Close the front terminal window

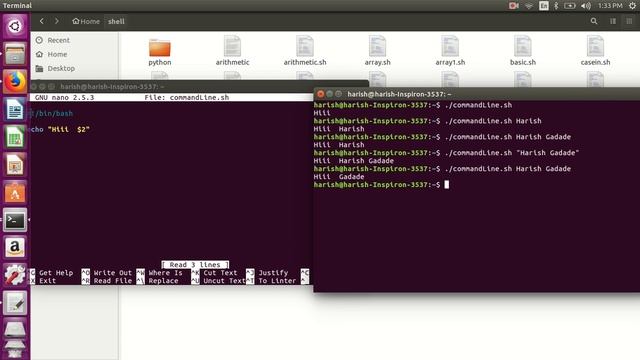point(321,94)
